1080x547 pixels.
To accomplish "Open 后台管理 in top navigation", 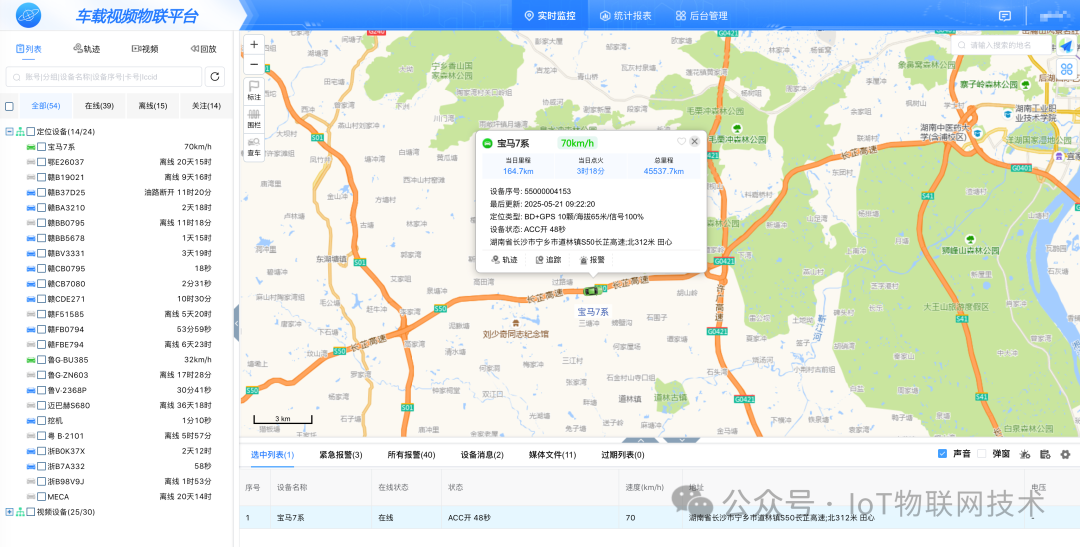I will [x=702, y=16].
